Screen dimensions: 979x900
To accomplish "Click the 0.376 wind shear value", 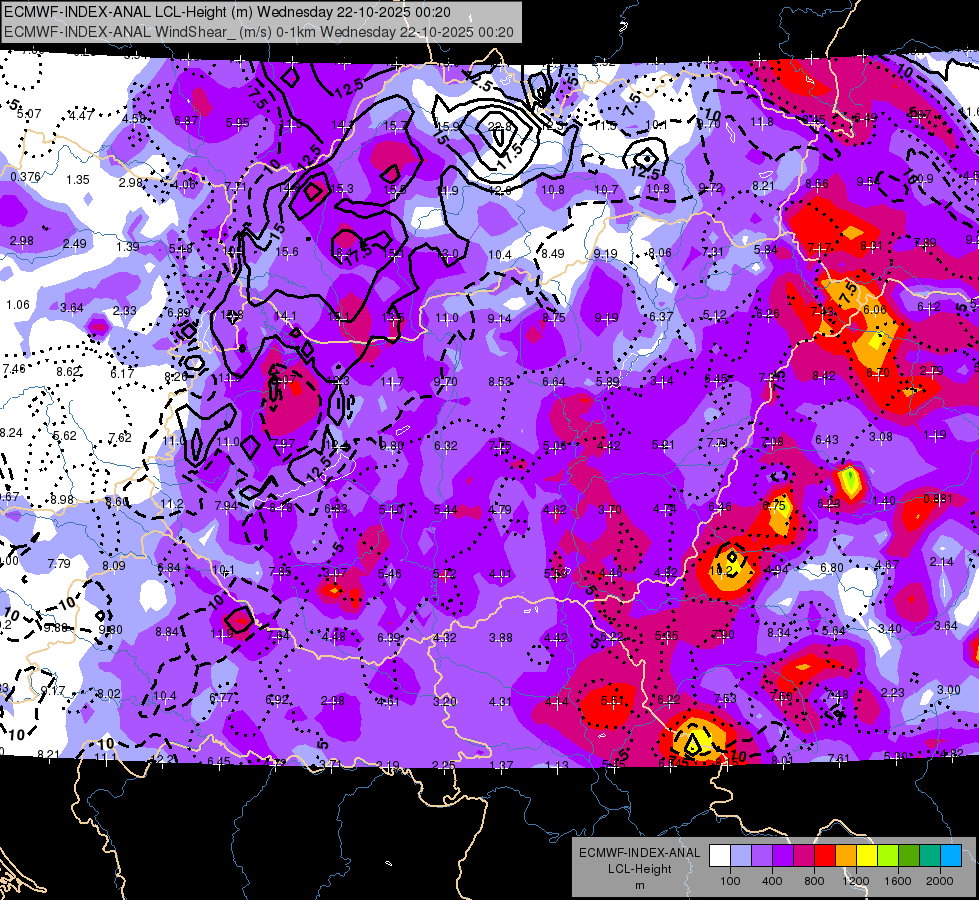I will (x=26, y=177).
